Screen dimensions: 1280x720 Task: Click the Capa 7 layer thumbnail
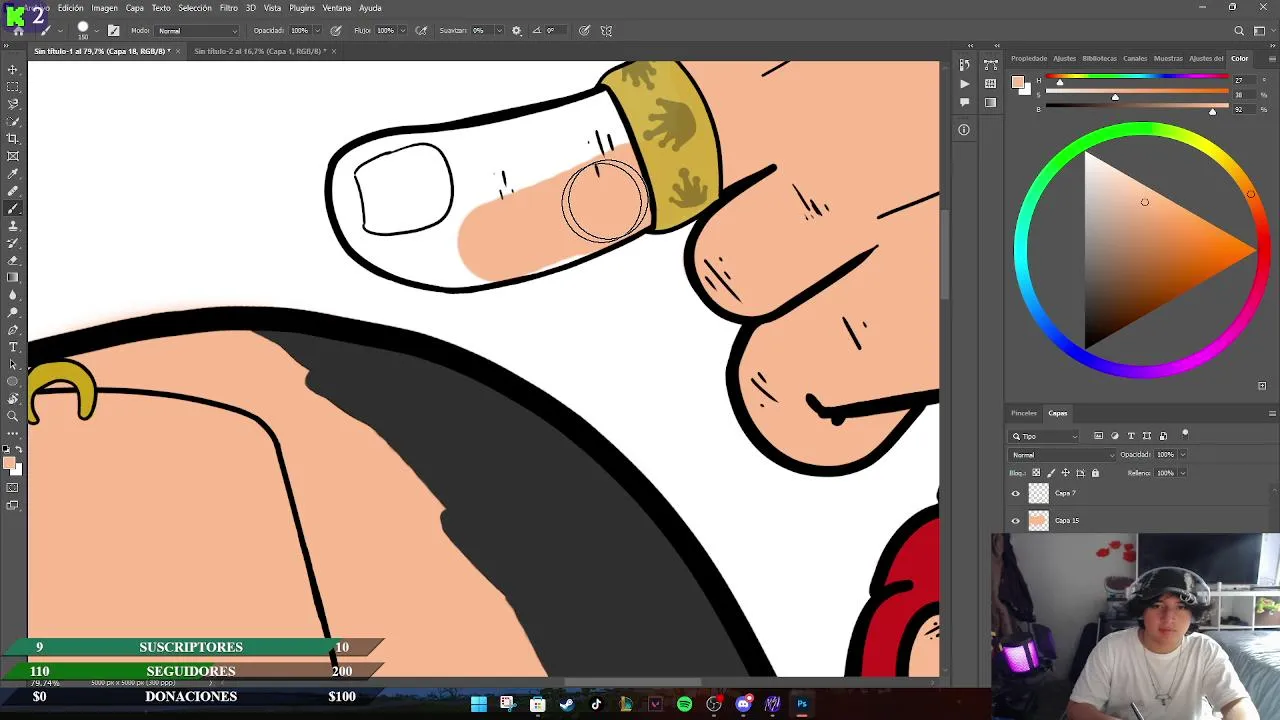tap(1039, 494)
